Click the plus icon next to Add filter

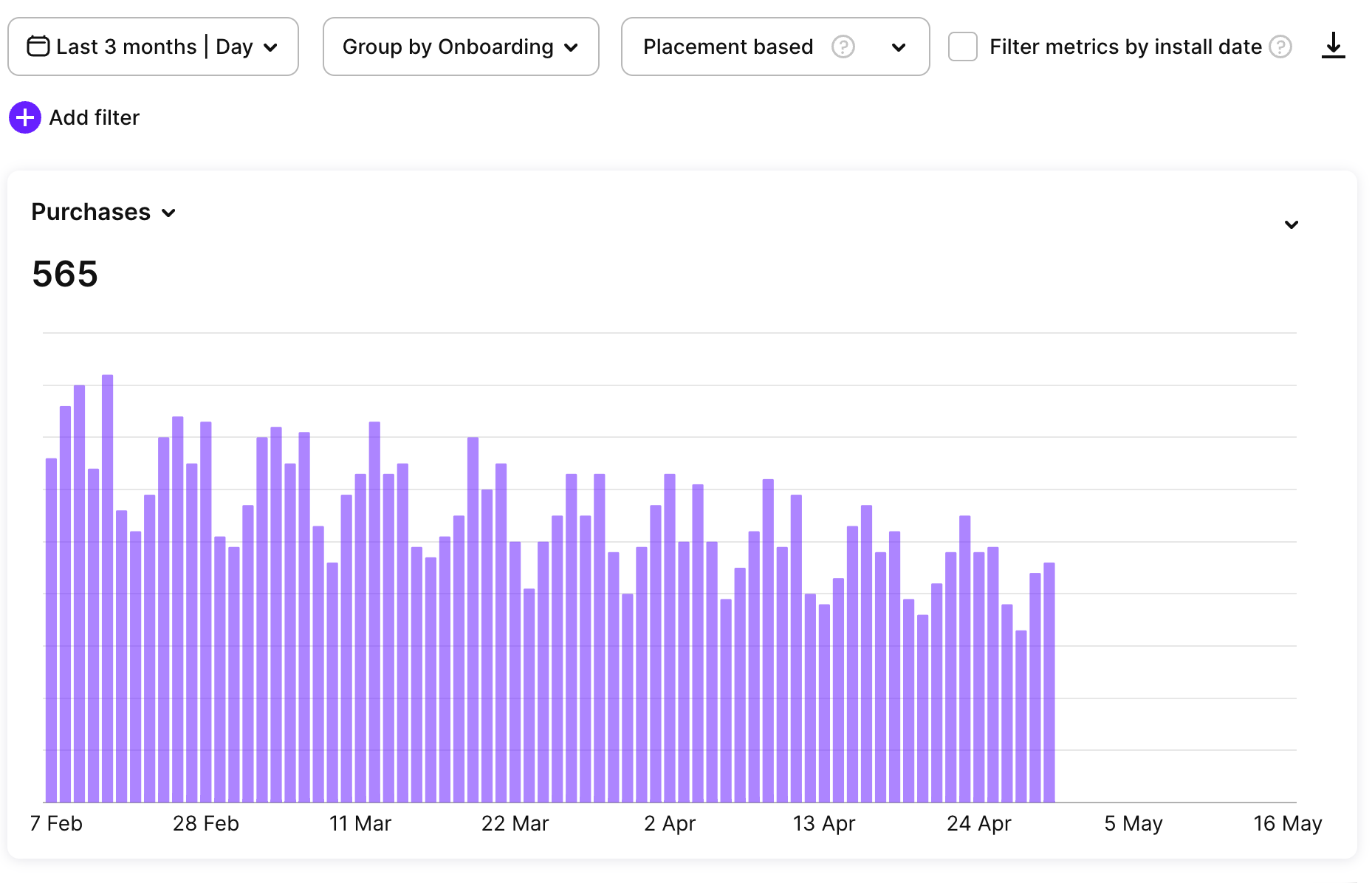24,117
